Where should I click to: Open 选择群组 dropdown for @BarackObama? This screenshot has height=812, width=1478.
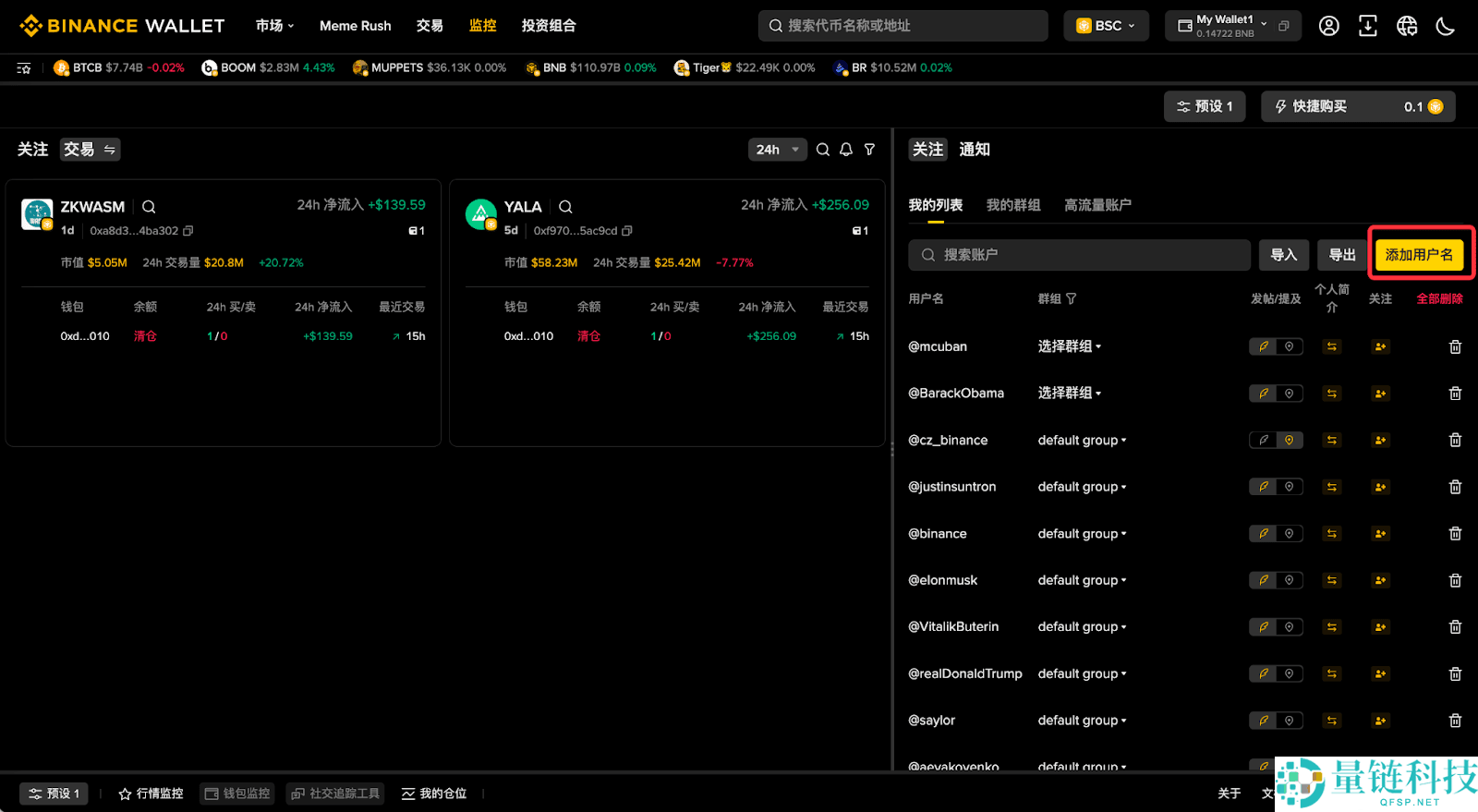point(1070,394)
